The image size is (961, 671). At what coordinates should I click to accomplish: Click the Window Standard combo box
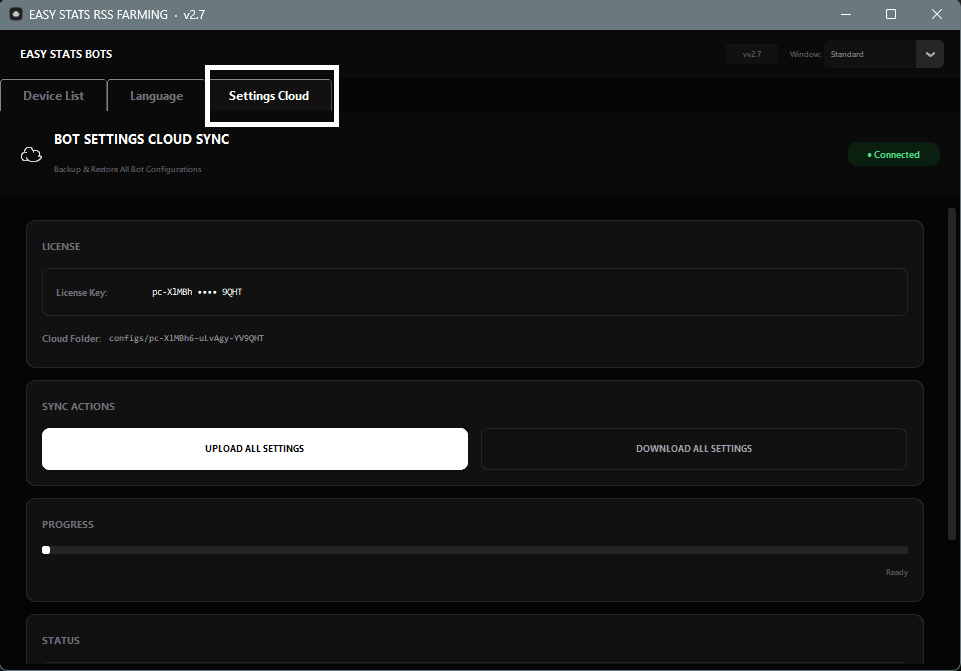883,54
